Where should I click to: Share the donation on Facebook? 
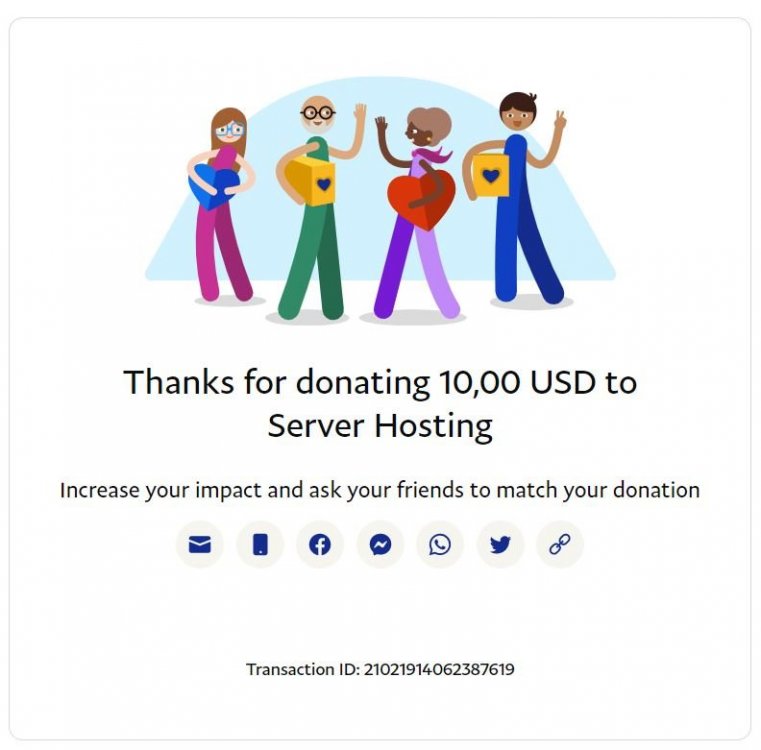pos(320,544)
